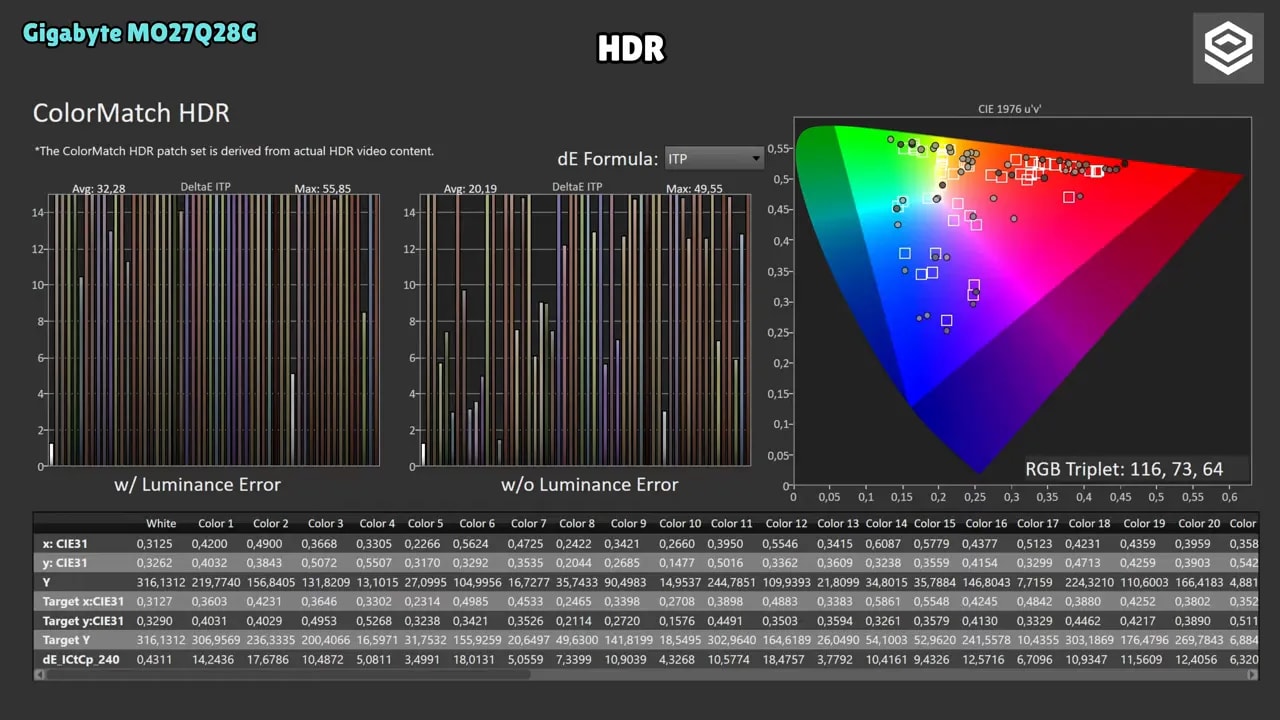
Task: Select the Color 4 column header
Action: (377, 523)
